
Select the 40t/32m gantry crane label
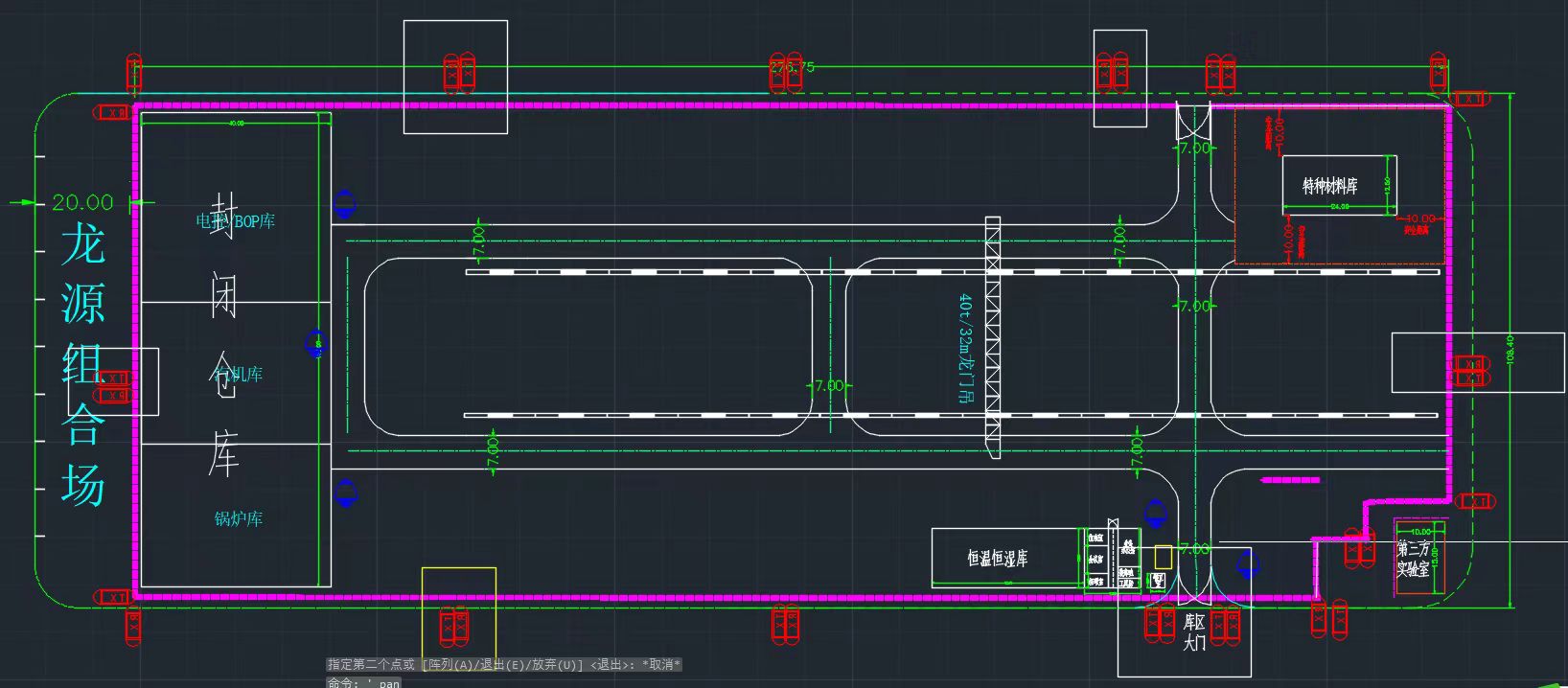click(965, 347)
